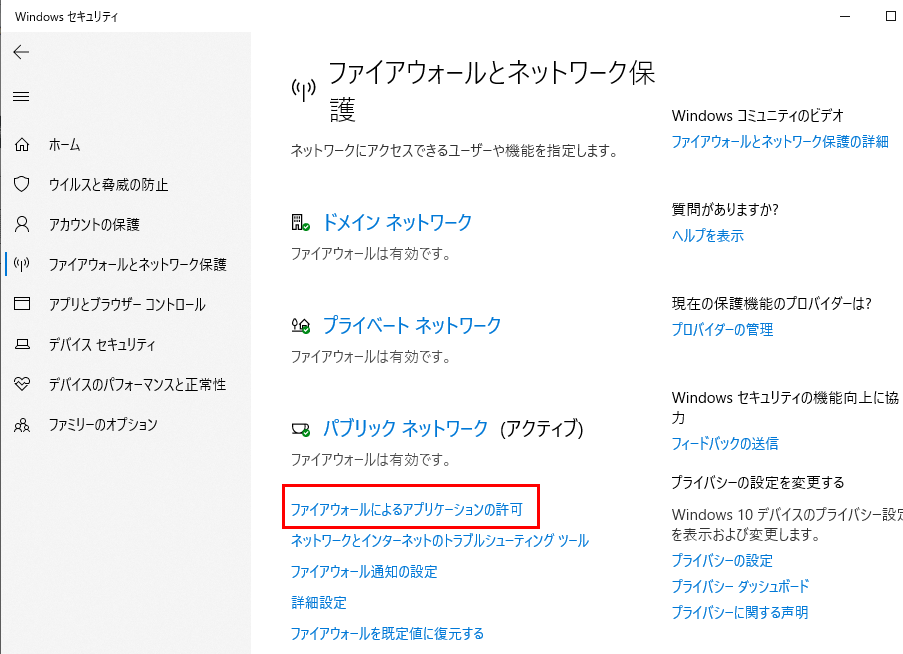Click プロバイダーの管理 link
The image size is (903, 654).
(723, 330)
